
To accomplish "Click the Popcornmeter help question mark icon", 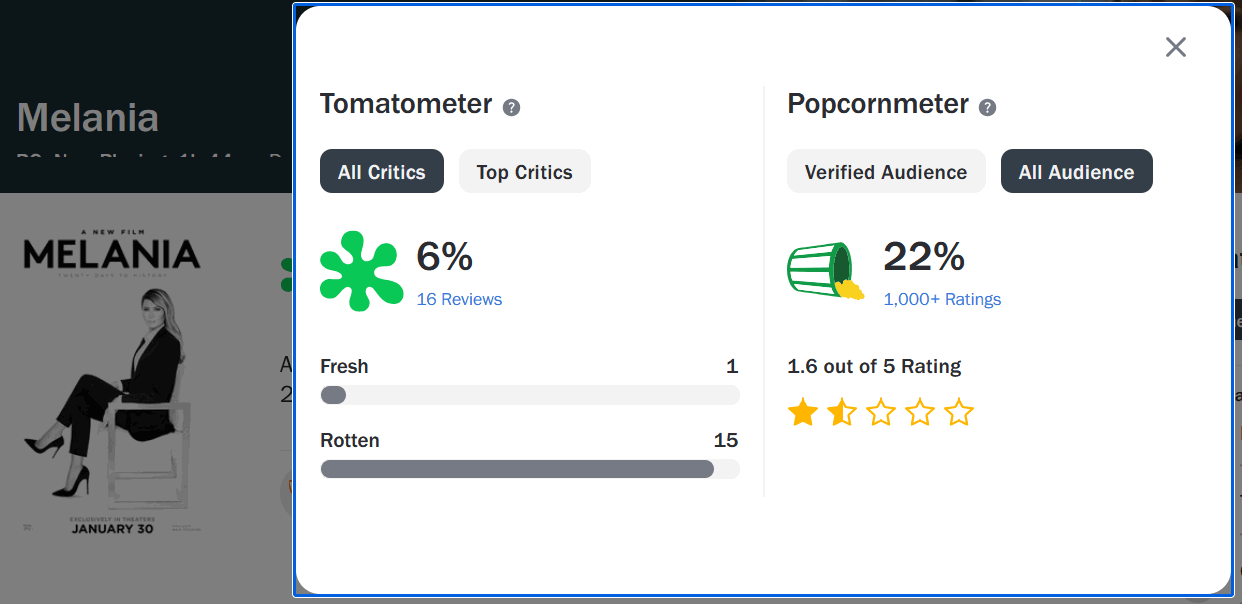I will 987,107.
